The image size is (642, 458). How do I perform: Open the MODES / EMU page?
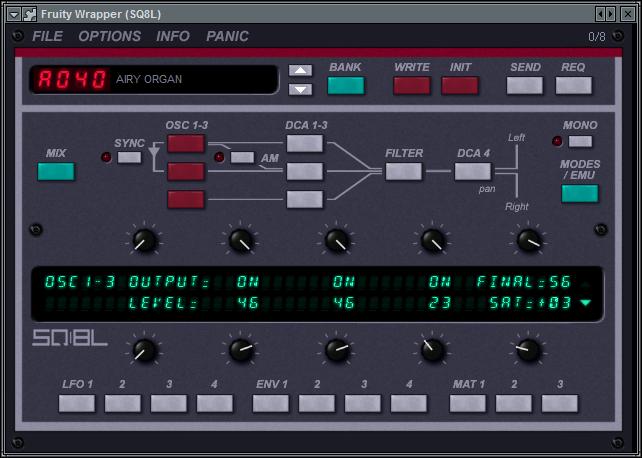(580, 194)
